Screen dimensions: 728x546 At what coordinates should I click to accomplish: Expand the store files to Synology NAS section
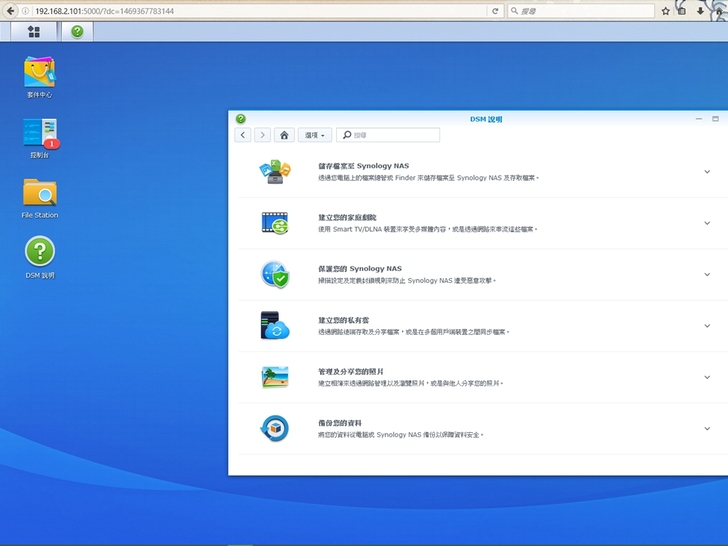point(706,172)
